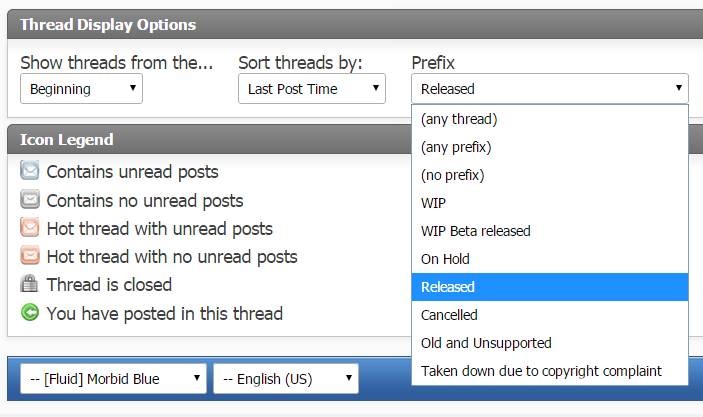This screenshot has width=703, height=417.
Task: Click the green 'You have posted' arrow icon
Action: [30, 313]
